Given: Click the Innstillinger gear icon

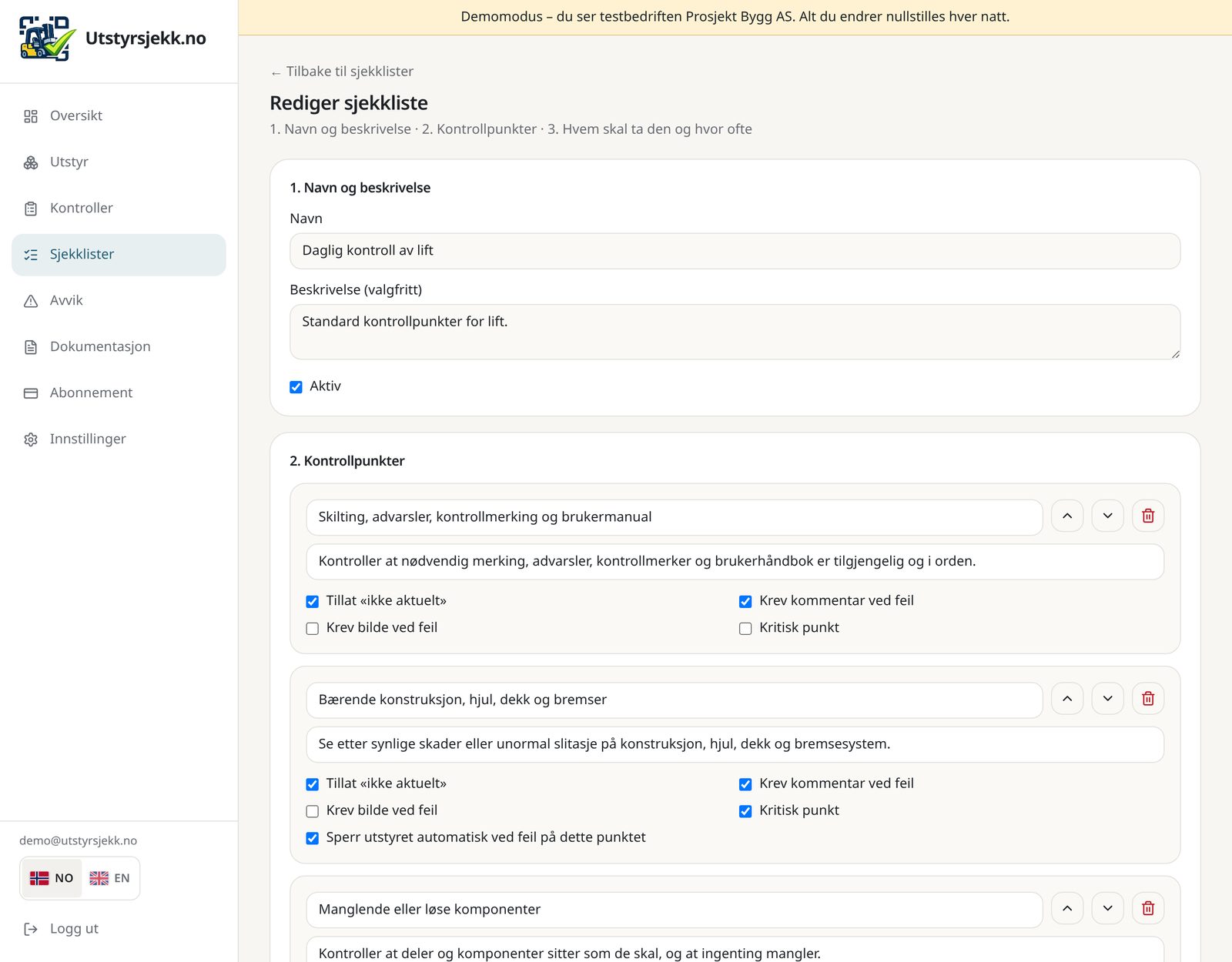Looking at the screenshot, I should [x=31, y=439].
